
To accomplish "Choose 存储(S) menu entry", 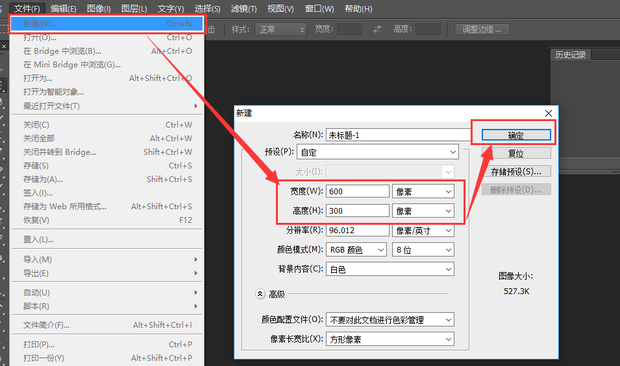I will tap(107, 166).
